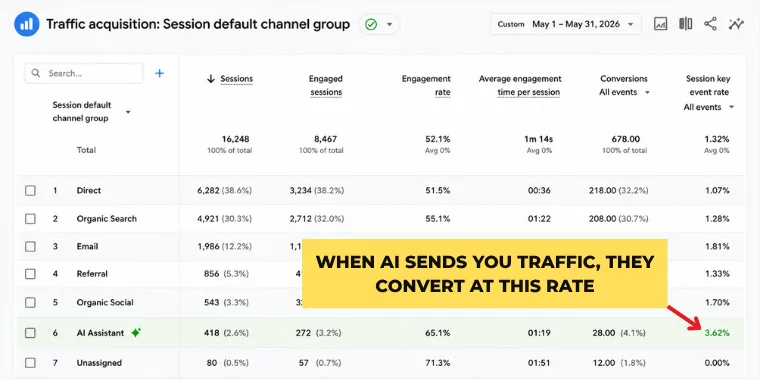
Task: Add dimension with blue plus icon
Action: pos(159,73)
